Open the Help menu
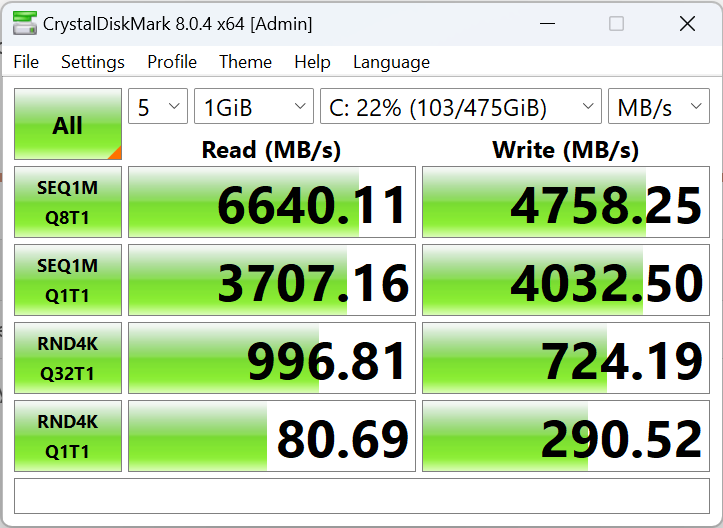723x528 pixels. (312, 62)
